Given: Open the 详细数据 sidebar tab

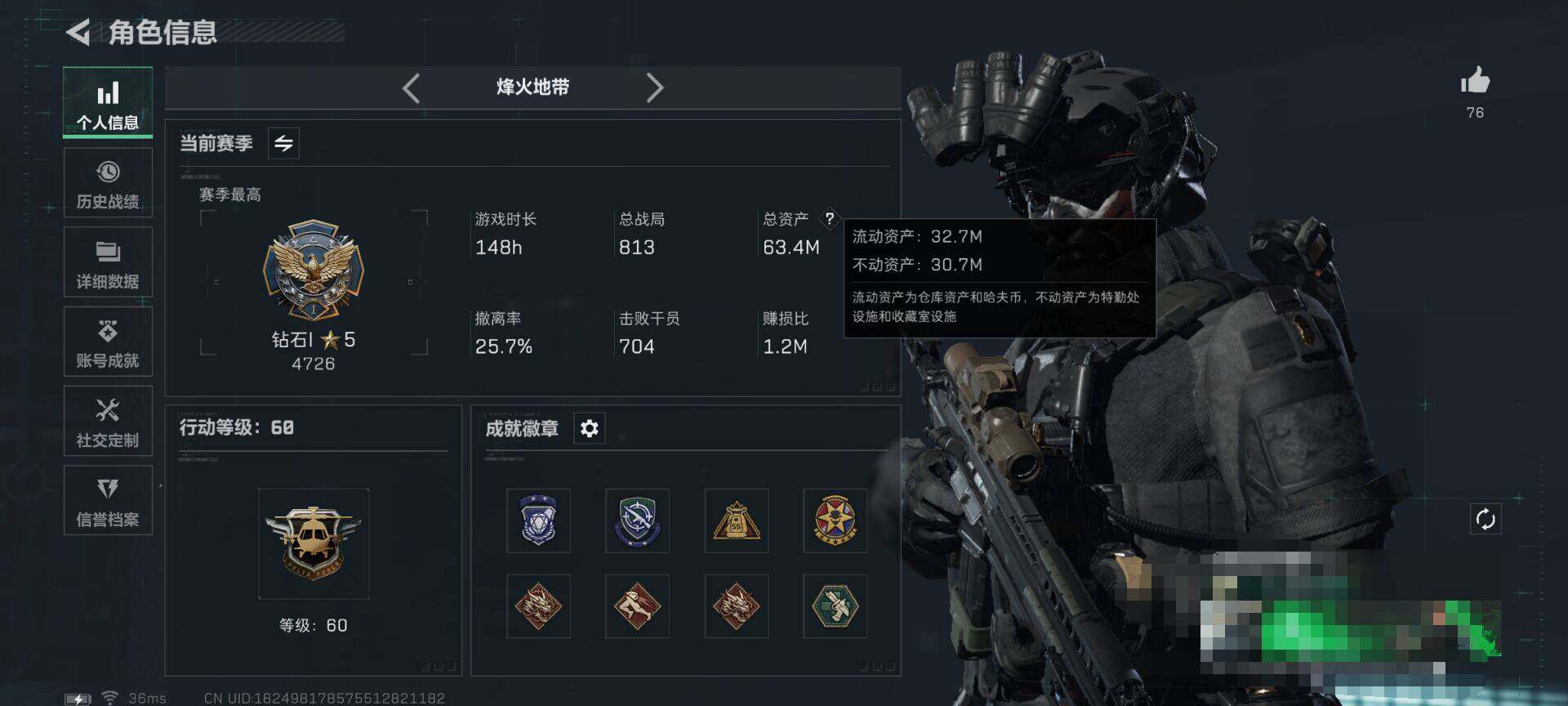Looking at the screenshot, I should [x=108, y=262].
